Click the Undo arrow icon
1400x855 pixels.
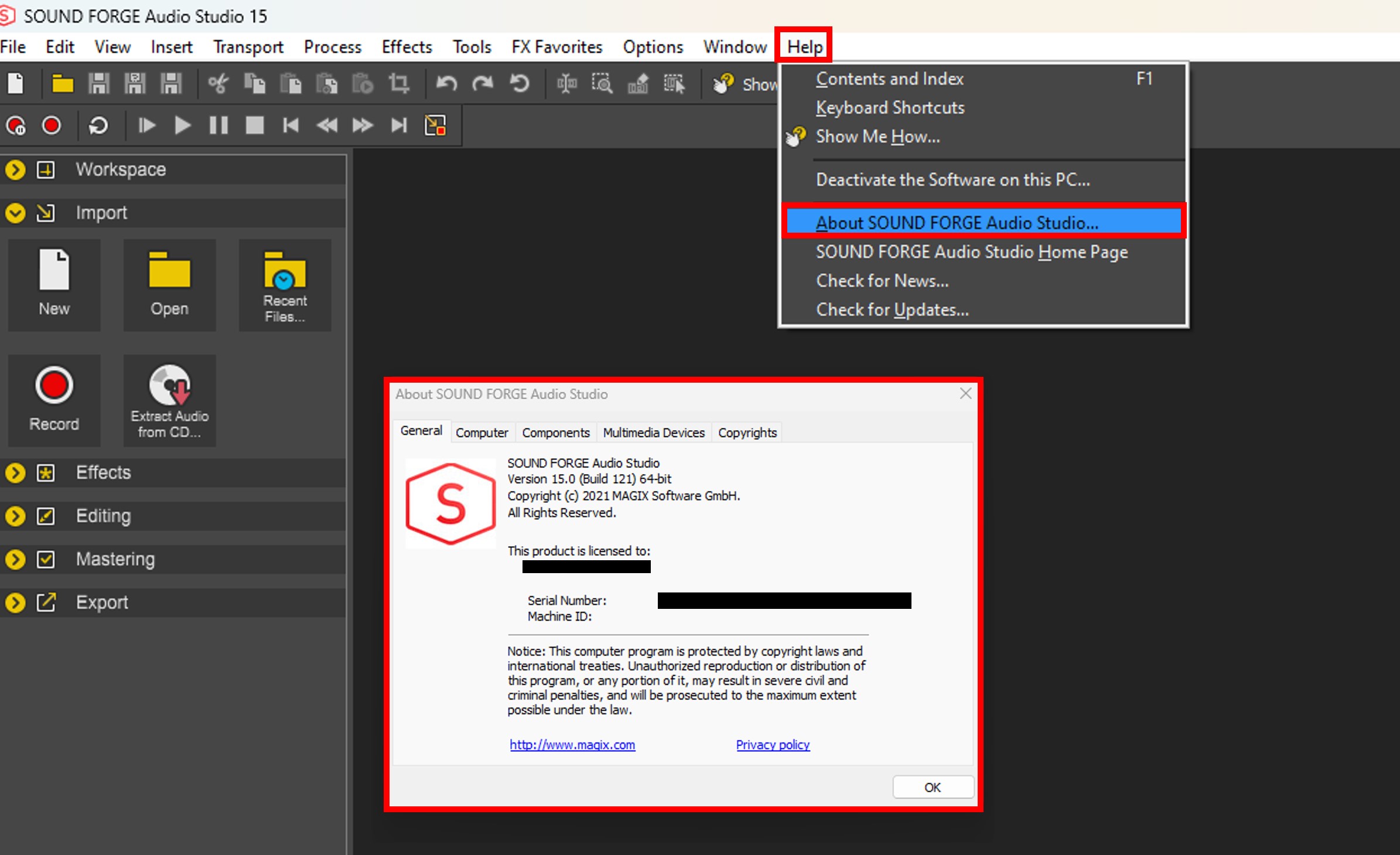(x=446, y=83)
